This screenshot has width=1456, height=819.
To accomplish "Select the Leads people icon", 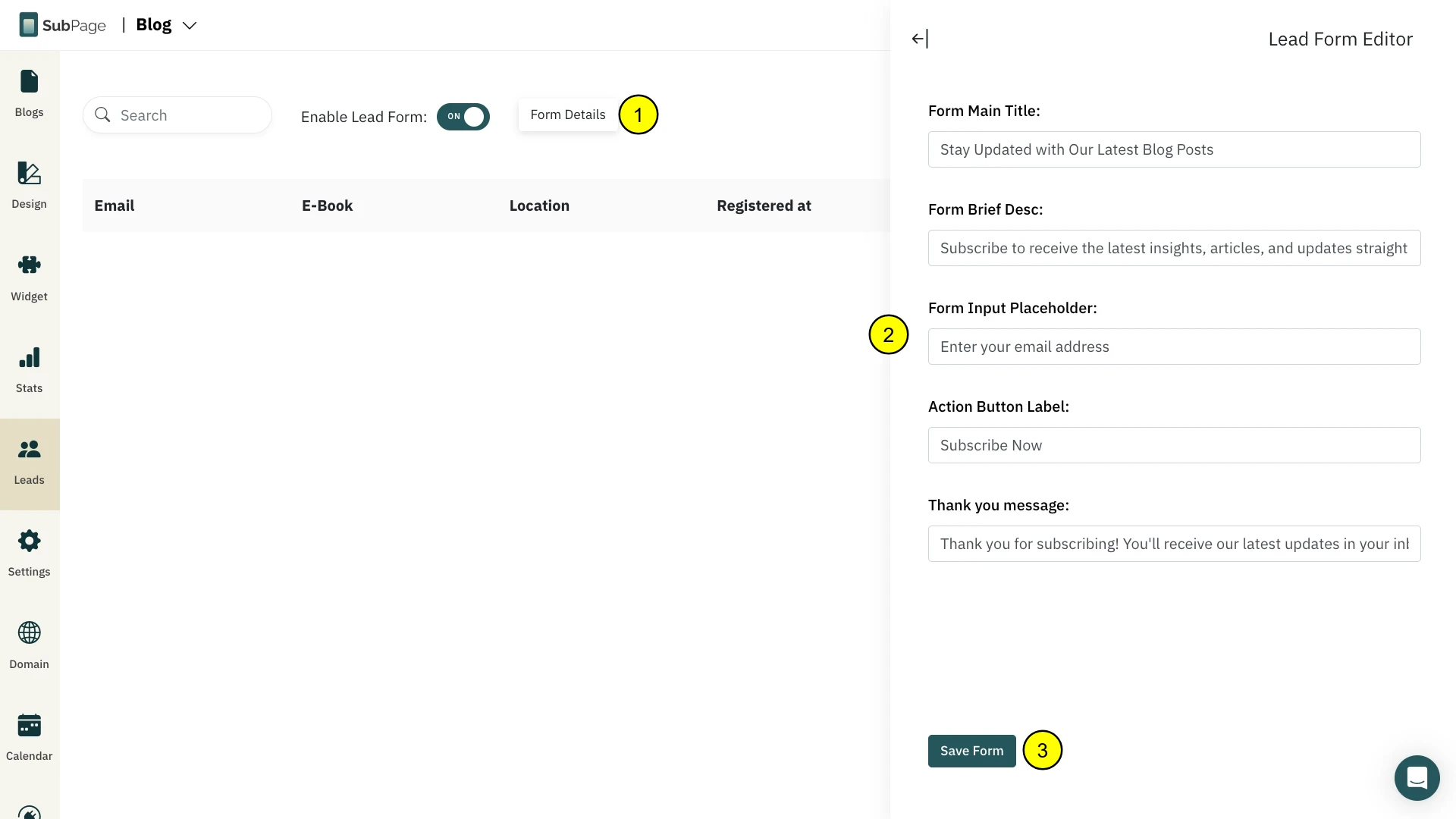I will click(29, 450).
